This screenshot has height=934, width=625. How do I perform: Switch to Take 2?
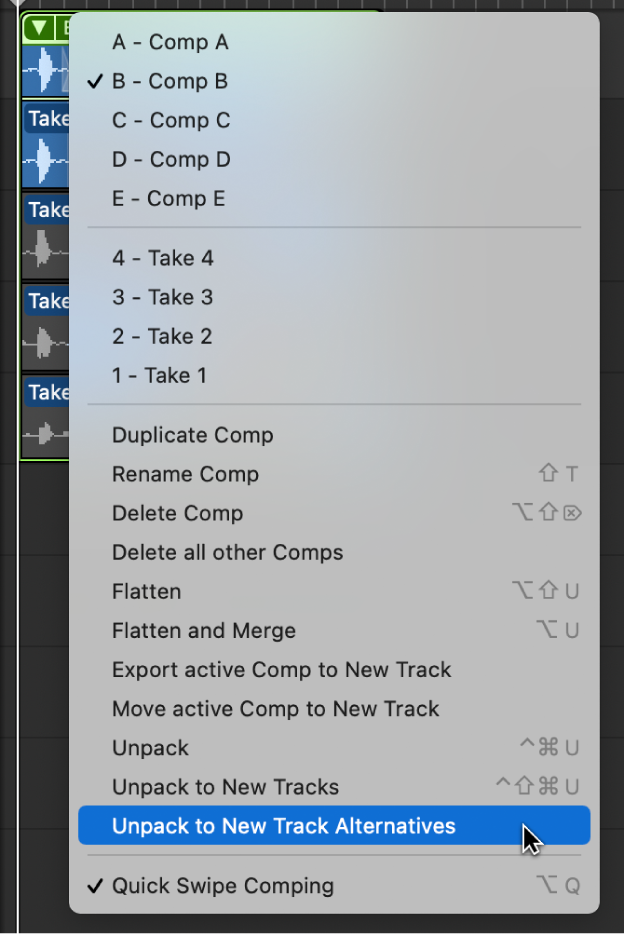(163, 336)
